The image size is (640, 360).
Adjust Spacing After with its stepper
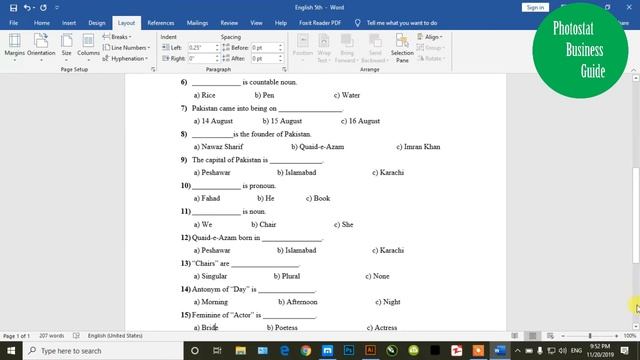point(280,59)
